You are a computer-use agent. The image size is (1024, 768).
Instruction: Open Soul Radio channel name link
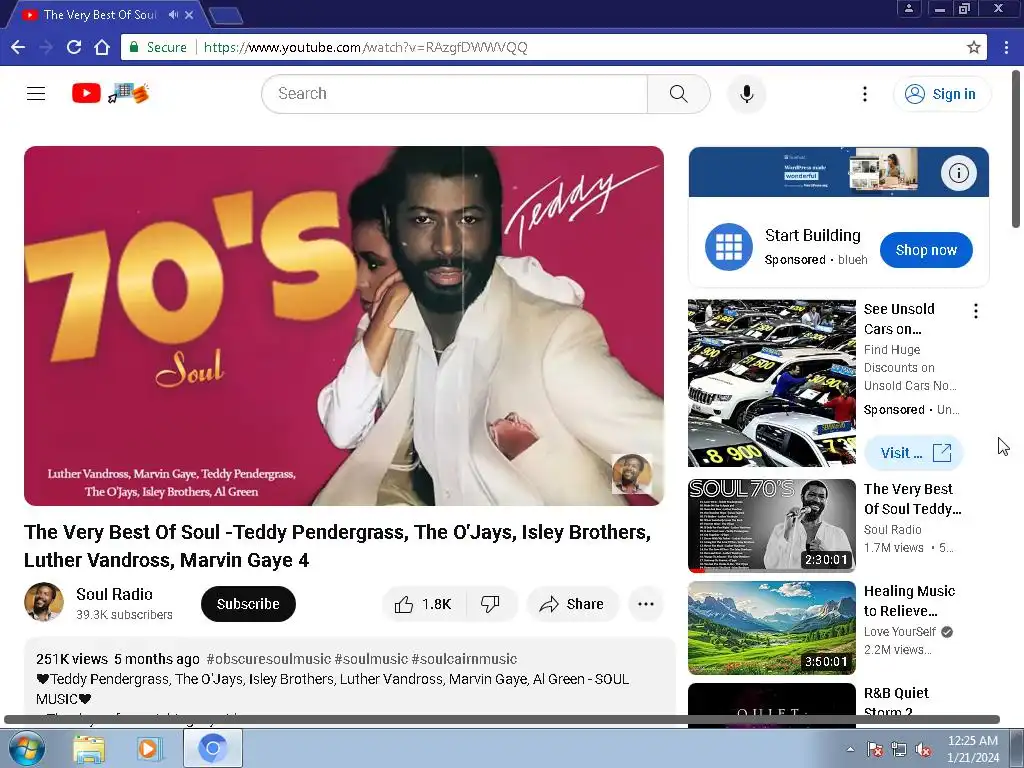point(114,594)
